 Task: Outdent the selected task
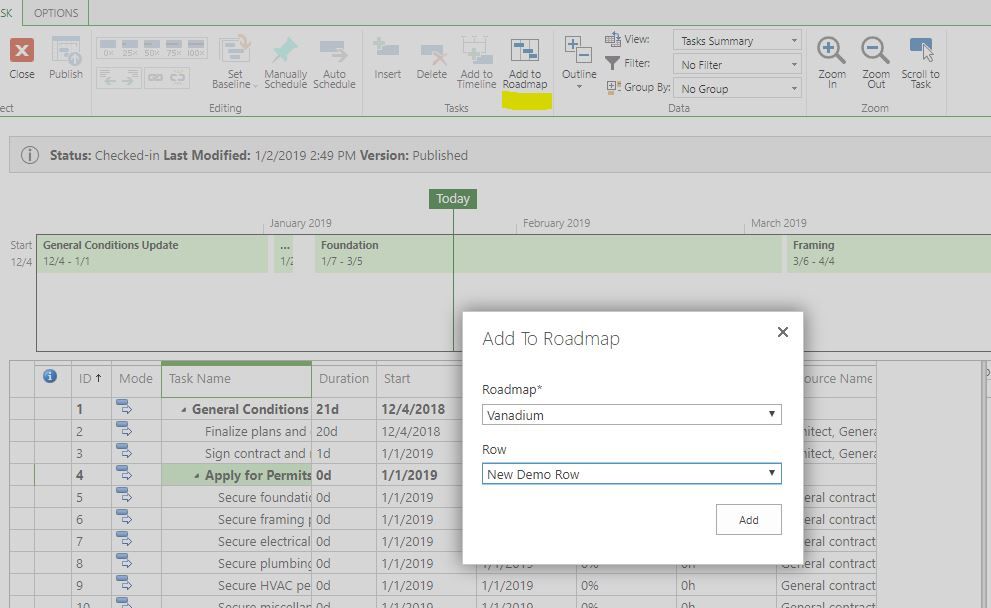(108, 78)
